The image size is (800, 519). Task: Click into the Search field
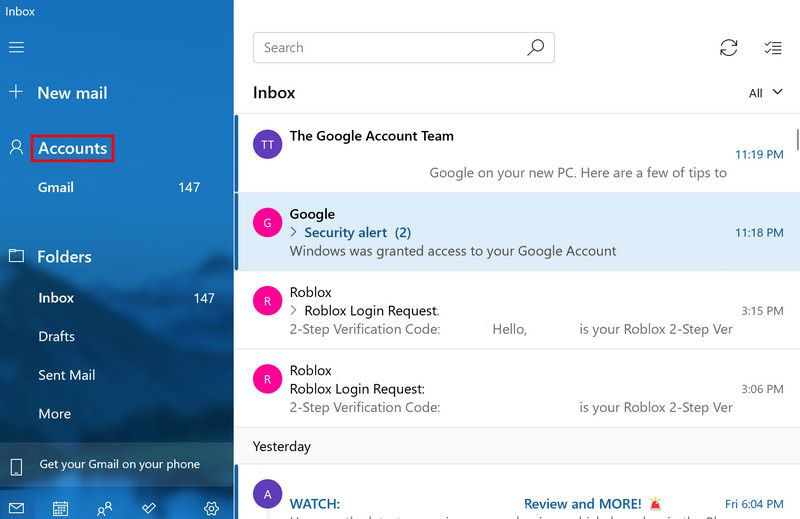pos(404,47)
